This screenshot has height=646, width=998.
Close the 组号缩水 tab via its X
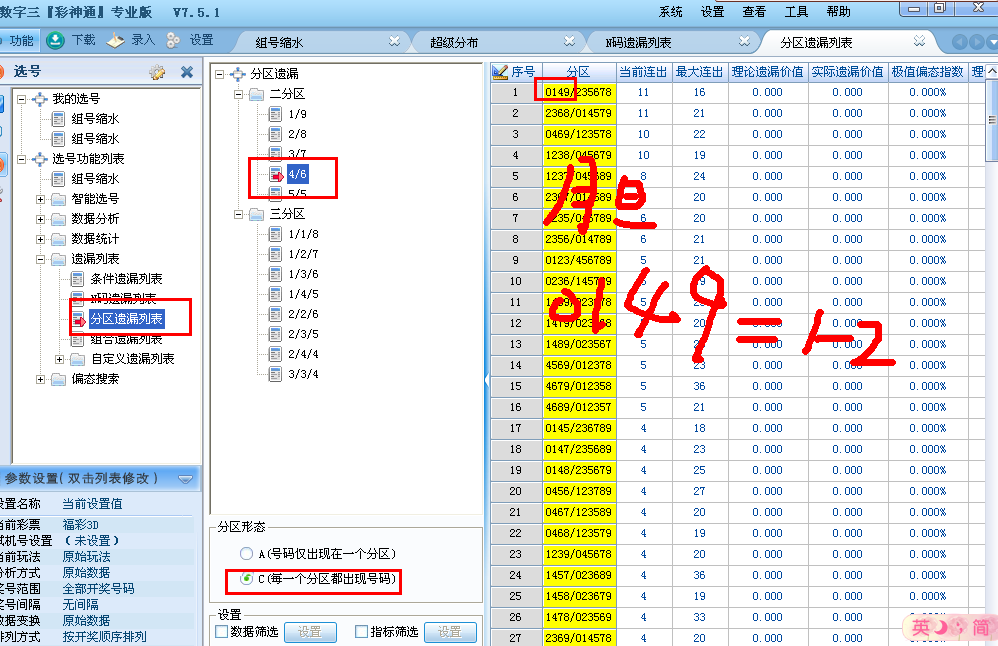pos(394,41)
